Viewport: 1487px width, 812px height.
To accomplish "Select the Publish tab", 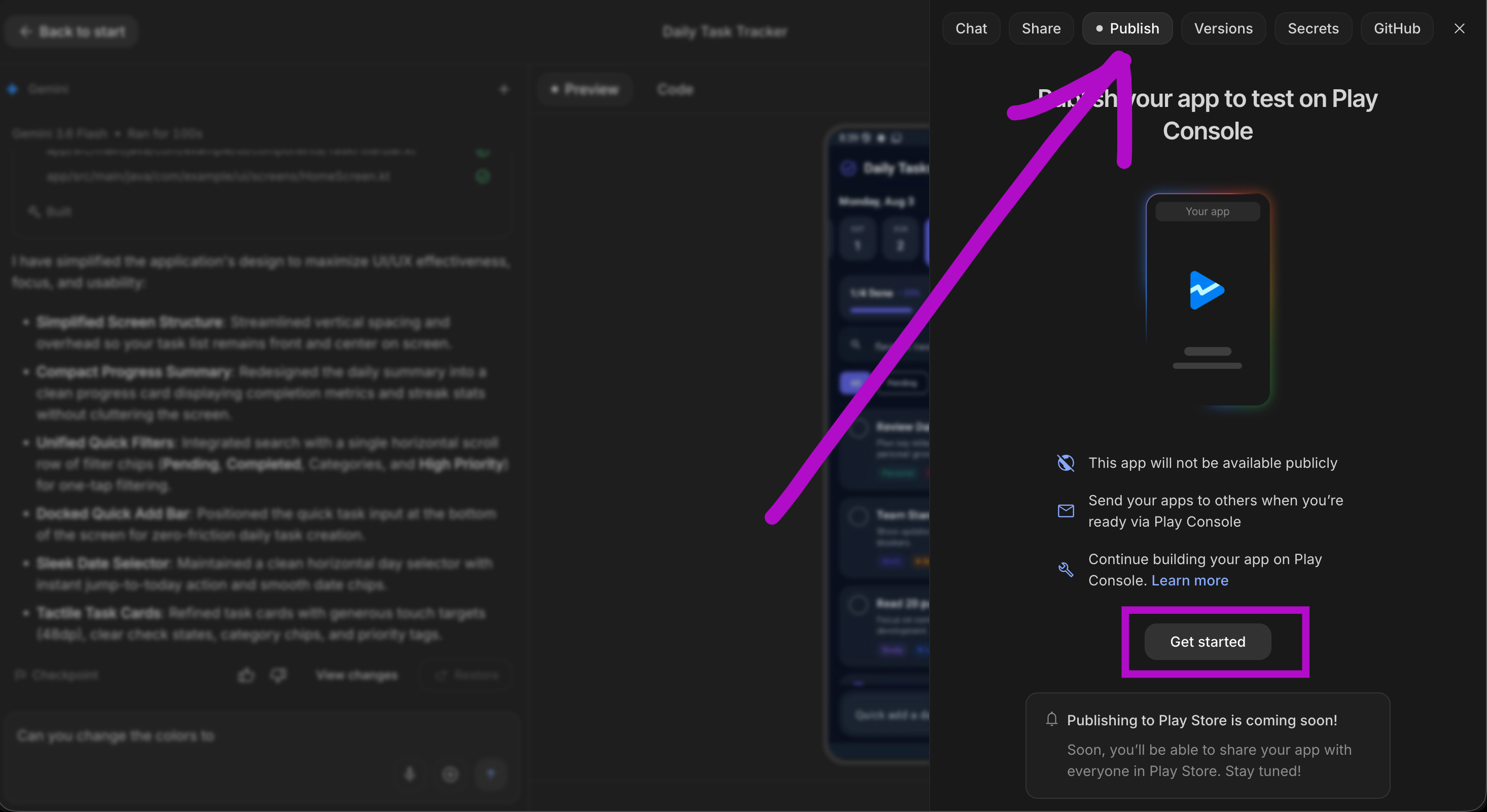I will (1127, 28).
